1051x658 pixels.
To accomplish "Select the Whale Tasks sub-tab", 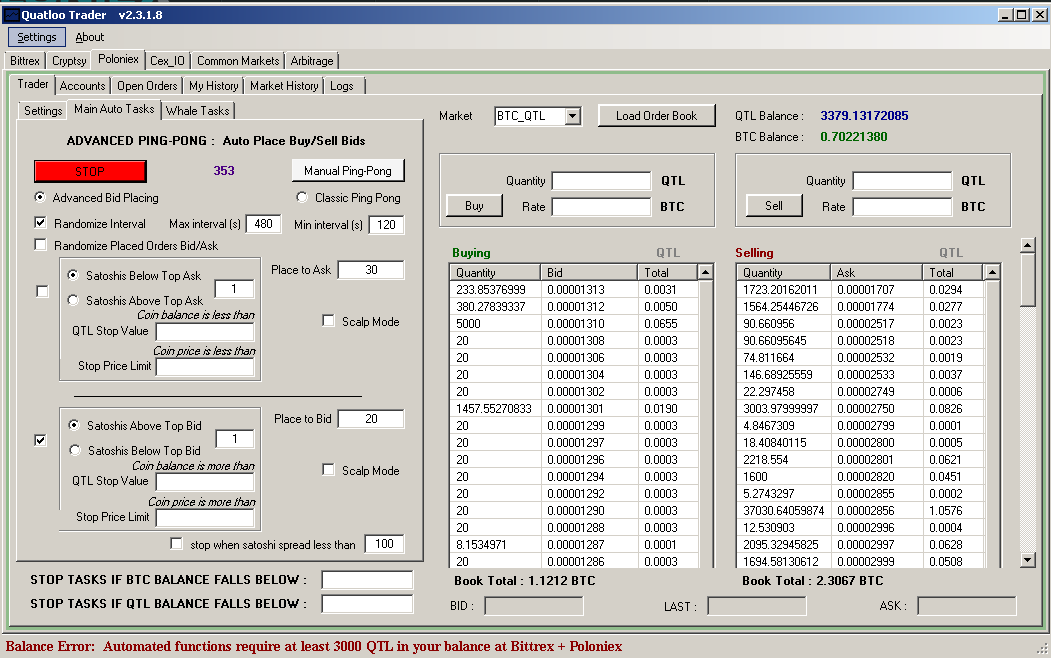I will click(x=198, y=111).
